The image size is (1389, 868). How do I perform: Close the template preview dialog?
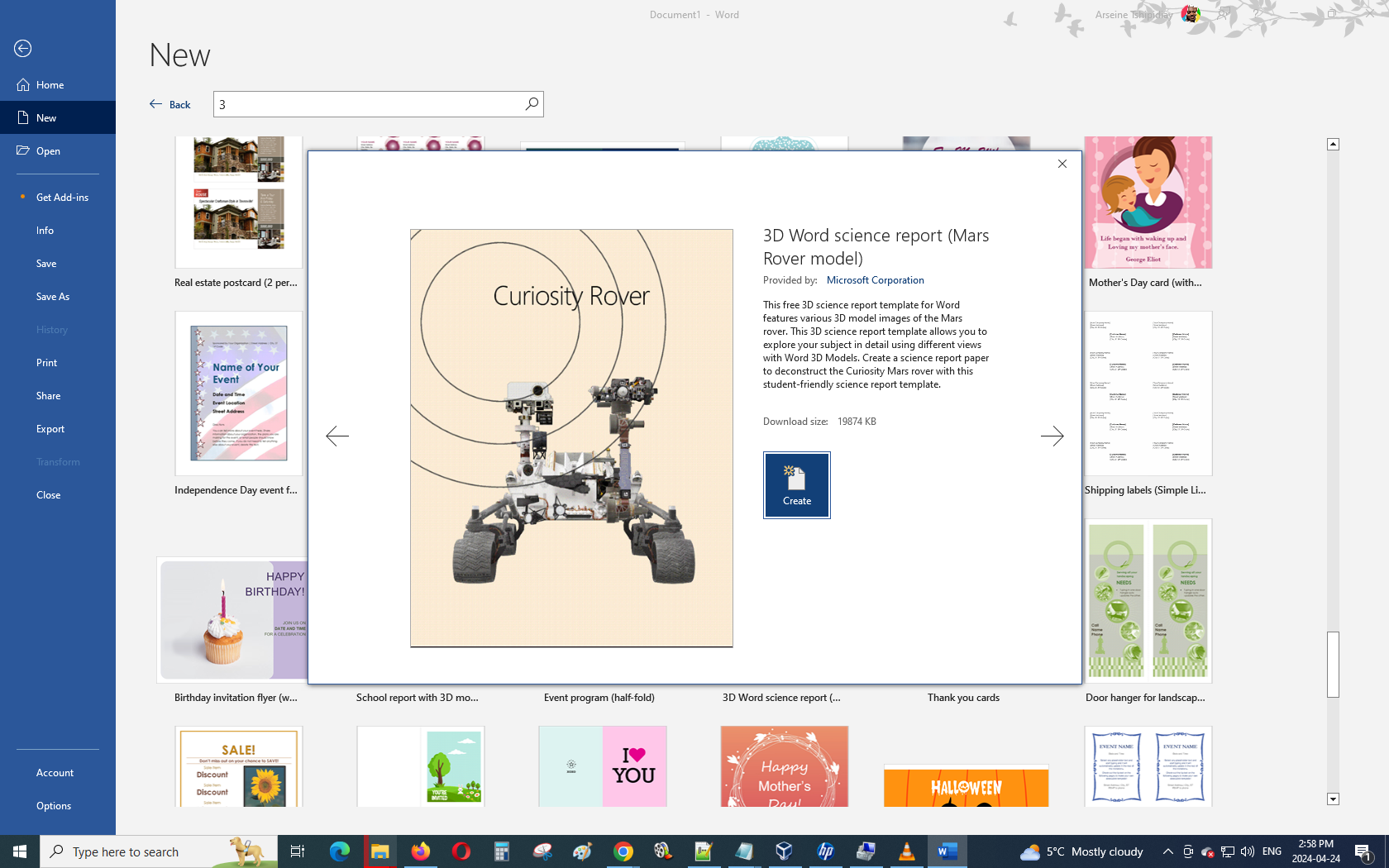(x=1062, y=164)
